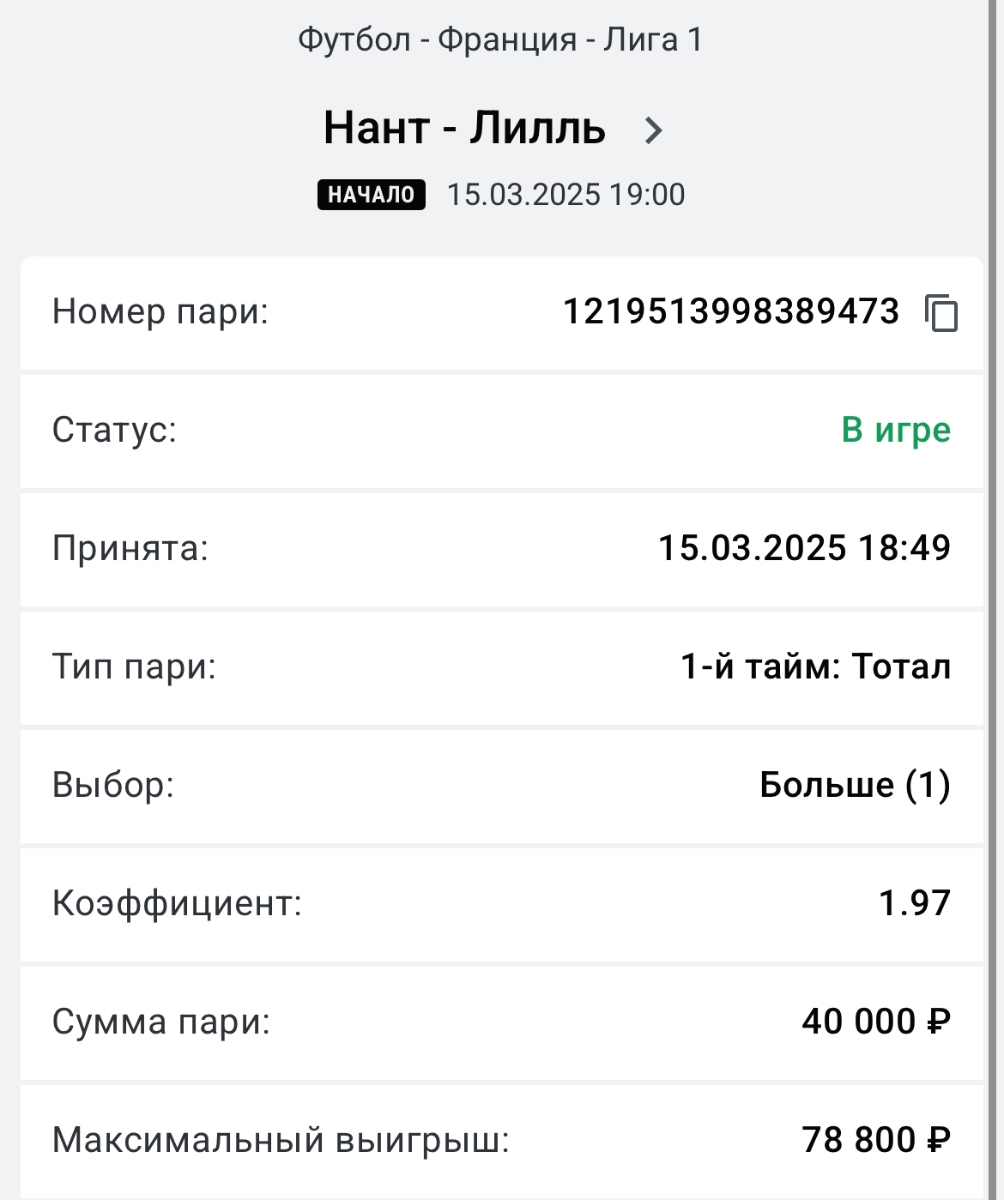The height and width of the screenshot is (1200, 1004).
Task: Tap the Сумма пари row label
Action: (161, 1022)
